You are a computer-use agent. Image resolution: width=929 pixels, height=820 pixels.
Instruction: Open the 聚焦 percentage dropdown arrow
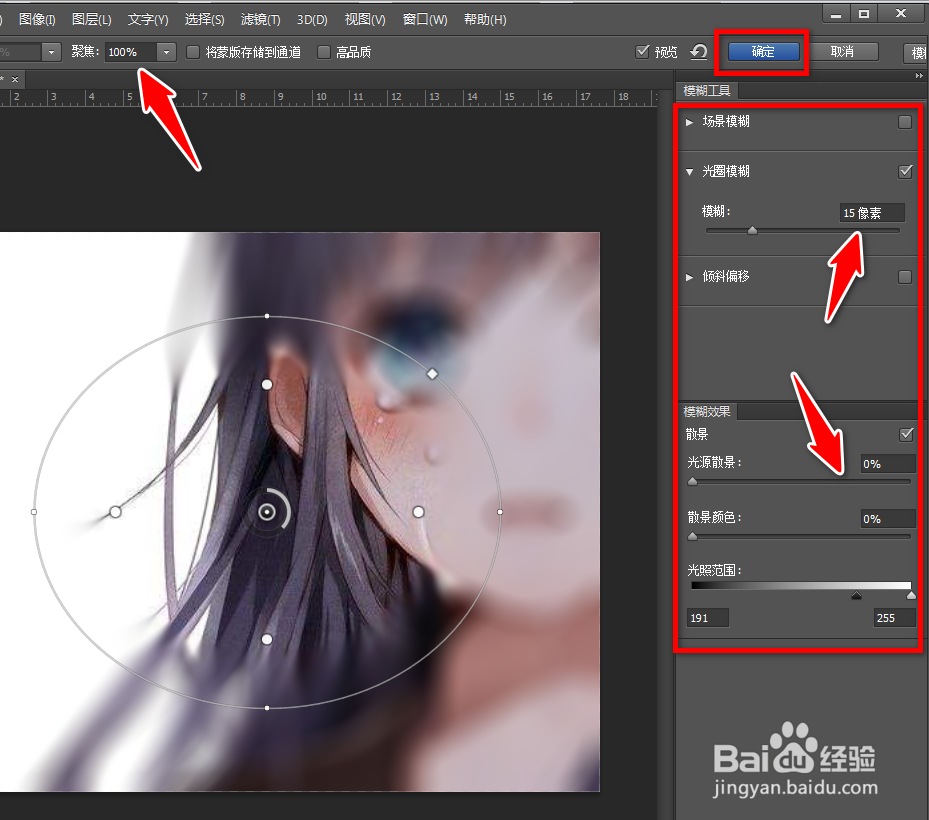pyautogui.click(x=166, y=52)
